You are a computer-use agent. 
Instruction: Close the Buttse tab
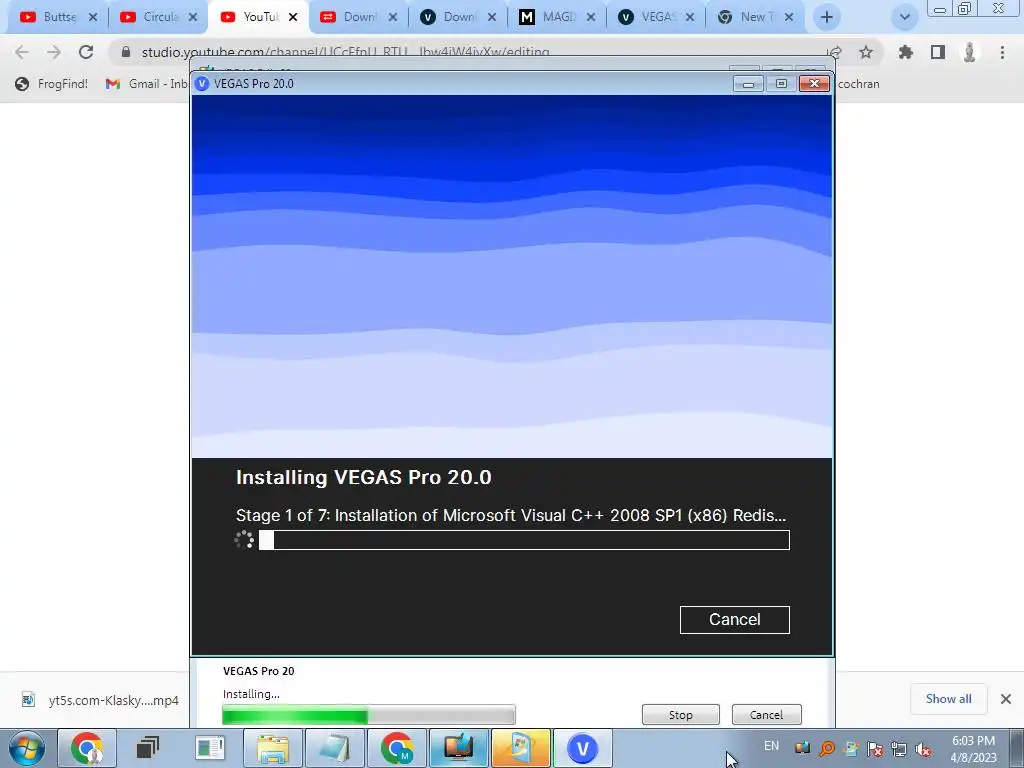pos(93,17)
